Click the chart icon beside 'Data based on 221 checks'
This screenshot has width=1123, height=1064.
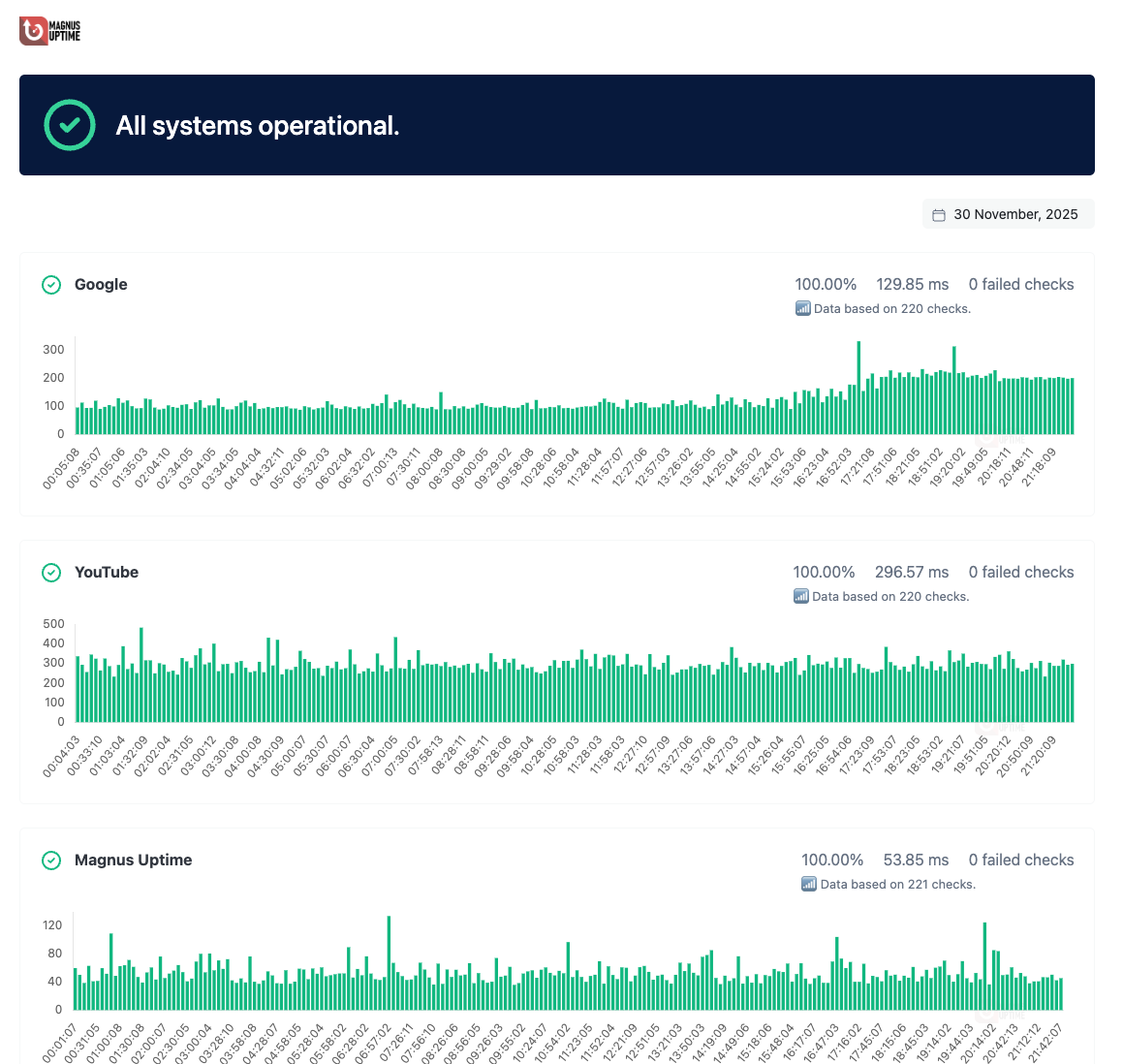click(808, 885)
